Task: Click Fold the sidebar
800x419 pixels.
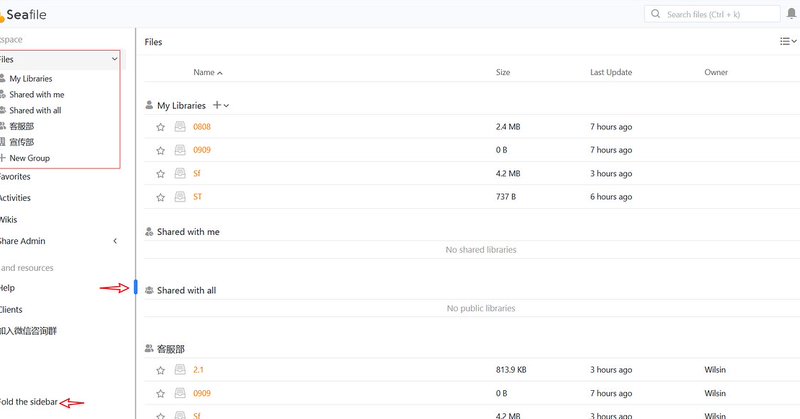Action: [x=29, y=402]
